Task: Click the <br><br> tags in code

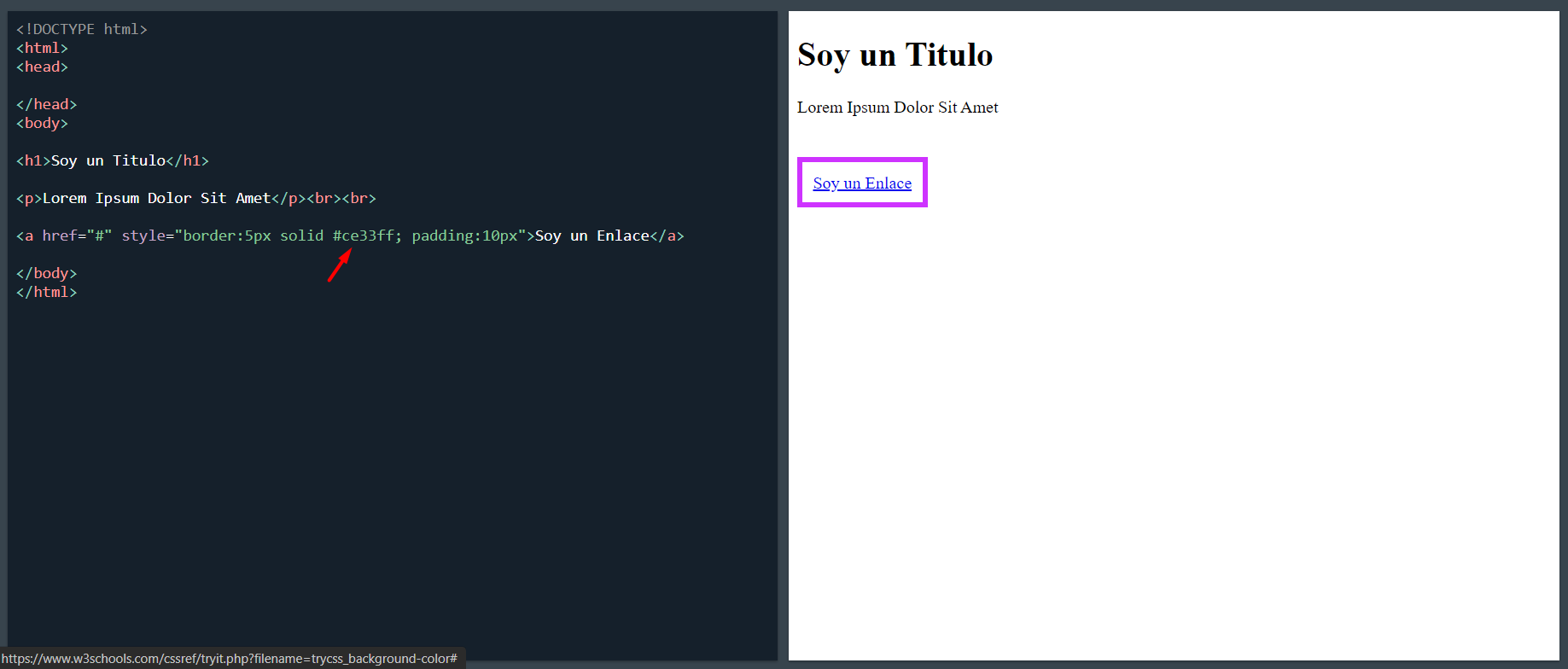Action: click(341, 198)
